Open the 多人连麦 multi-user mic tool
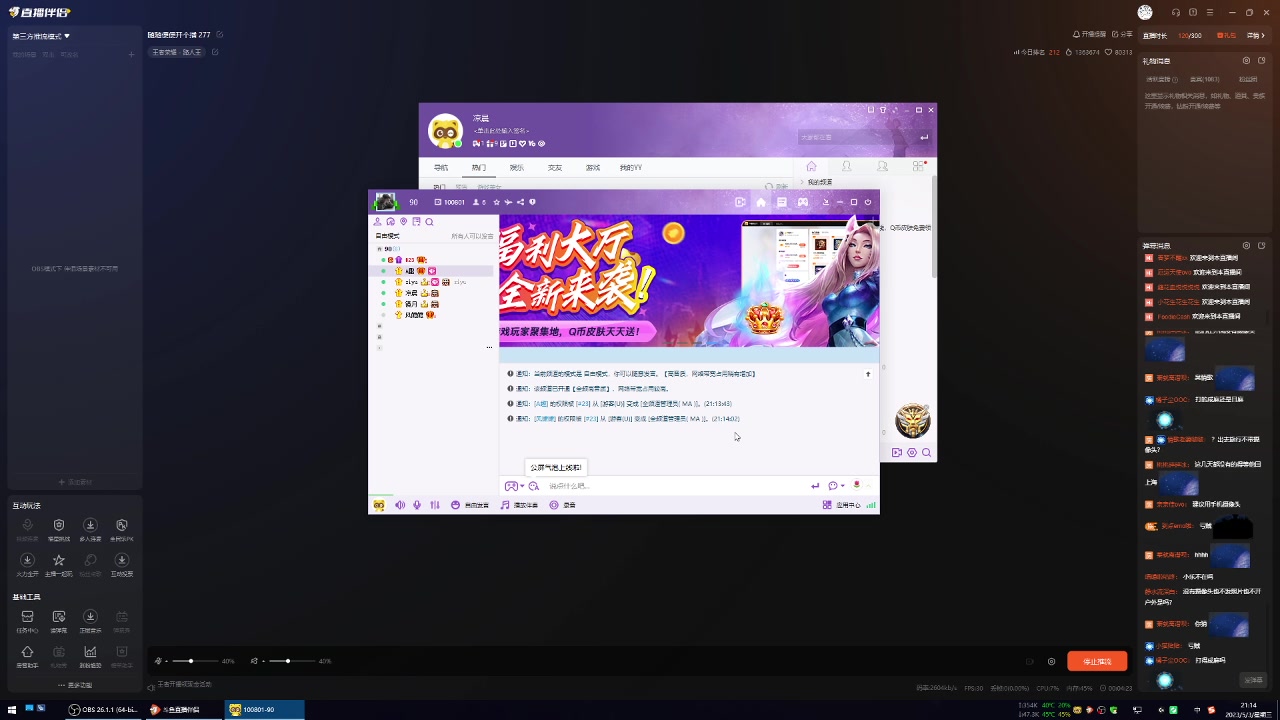1280x720 pixels. coord(90,530)
